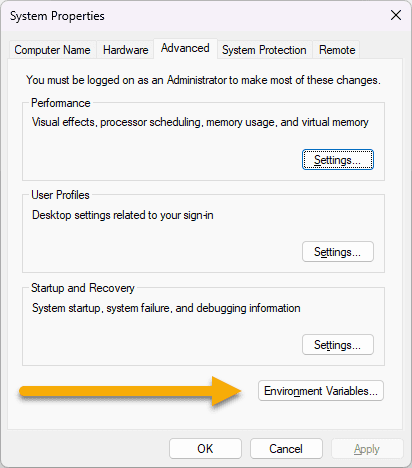Screen dimensions: 412x468
Task: Click the Administrator notice text
Action: pos(203,80)
